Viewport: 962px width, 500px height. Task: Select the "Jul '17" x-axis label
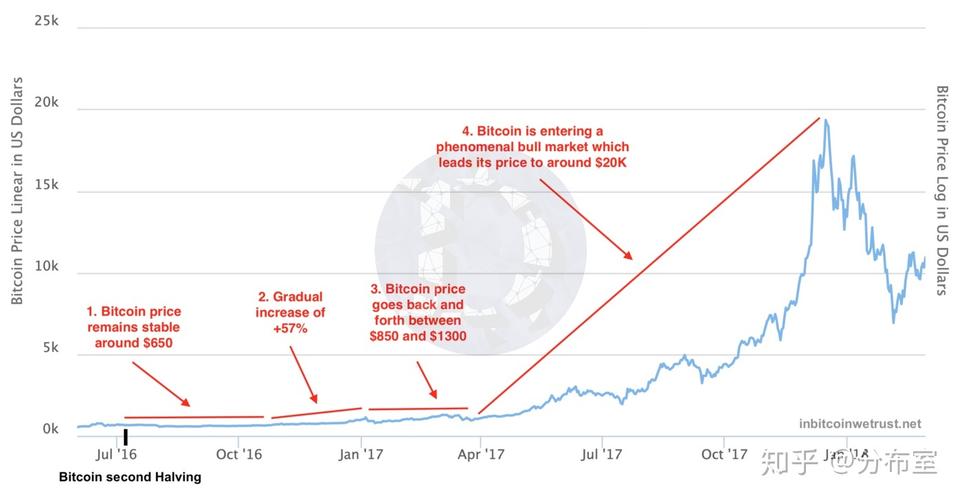click(x=603, y=454)
